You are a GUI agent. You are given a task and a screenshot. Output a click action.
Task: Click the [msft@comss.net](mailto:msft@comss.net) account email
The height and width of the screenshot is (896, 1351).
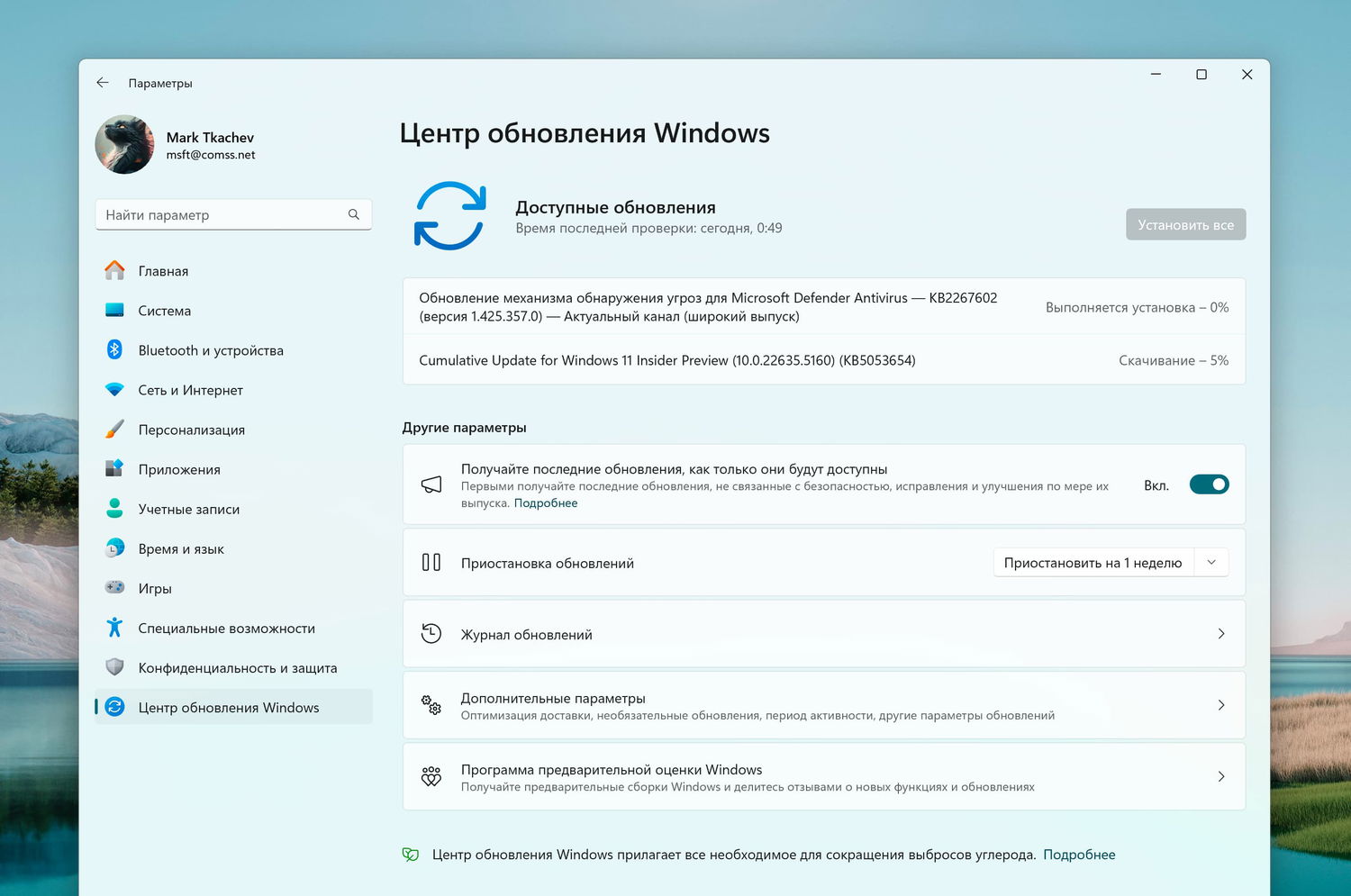point(211,155)
